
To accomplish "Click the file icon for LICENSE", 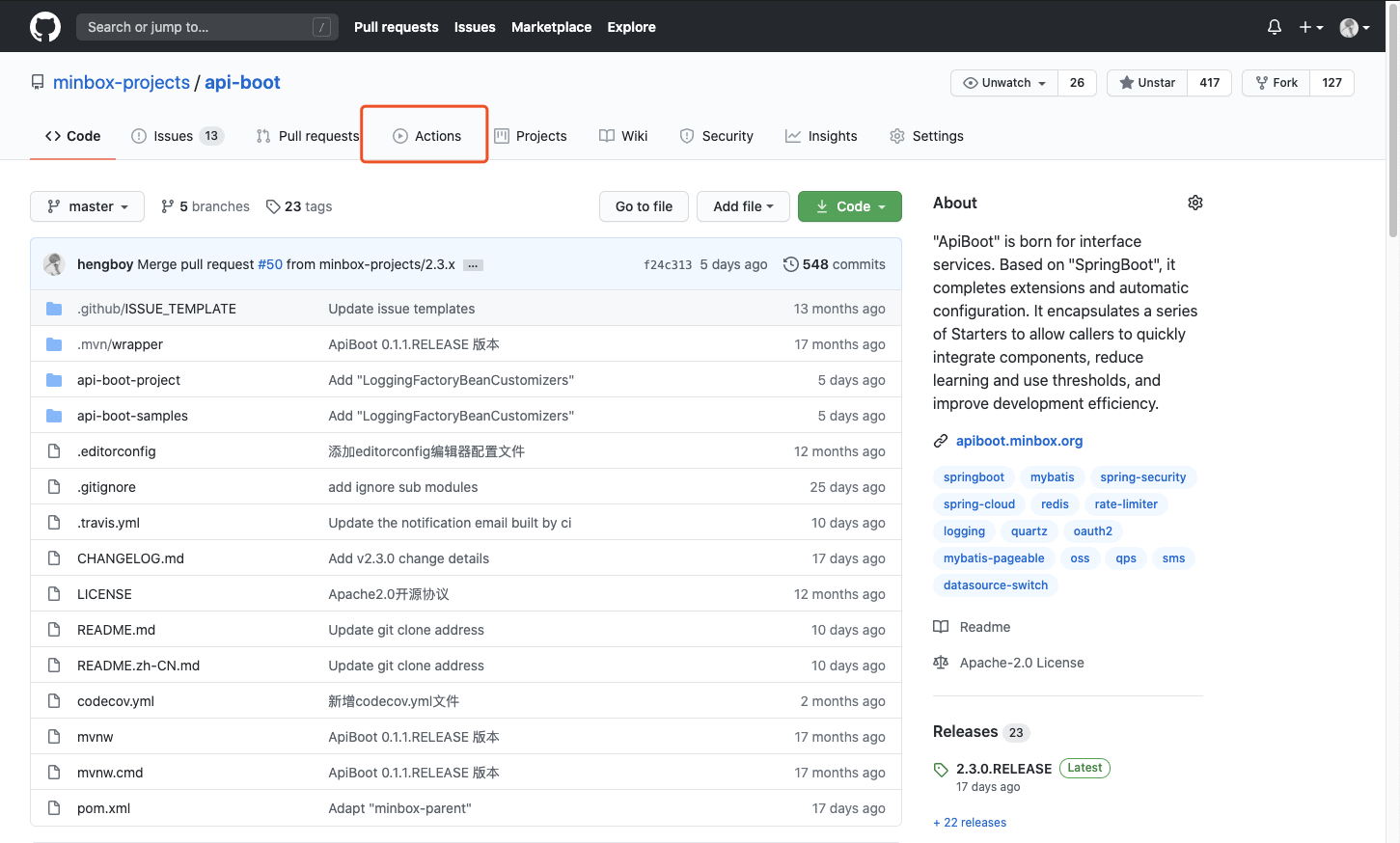I will click(54, 594).
